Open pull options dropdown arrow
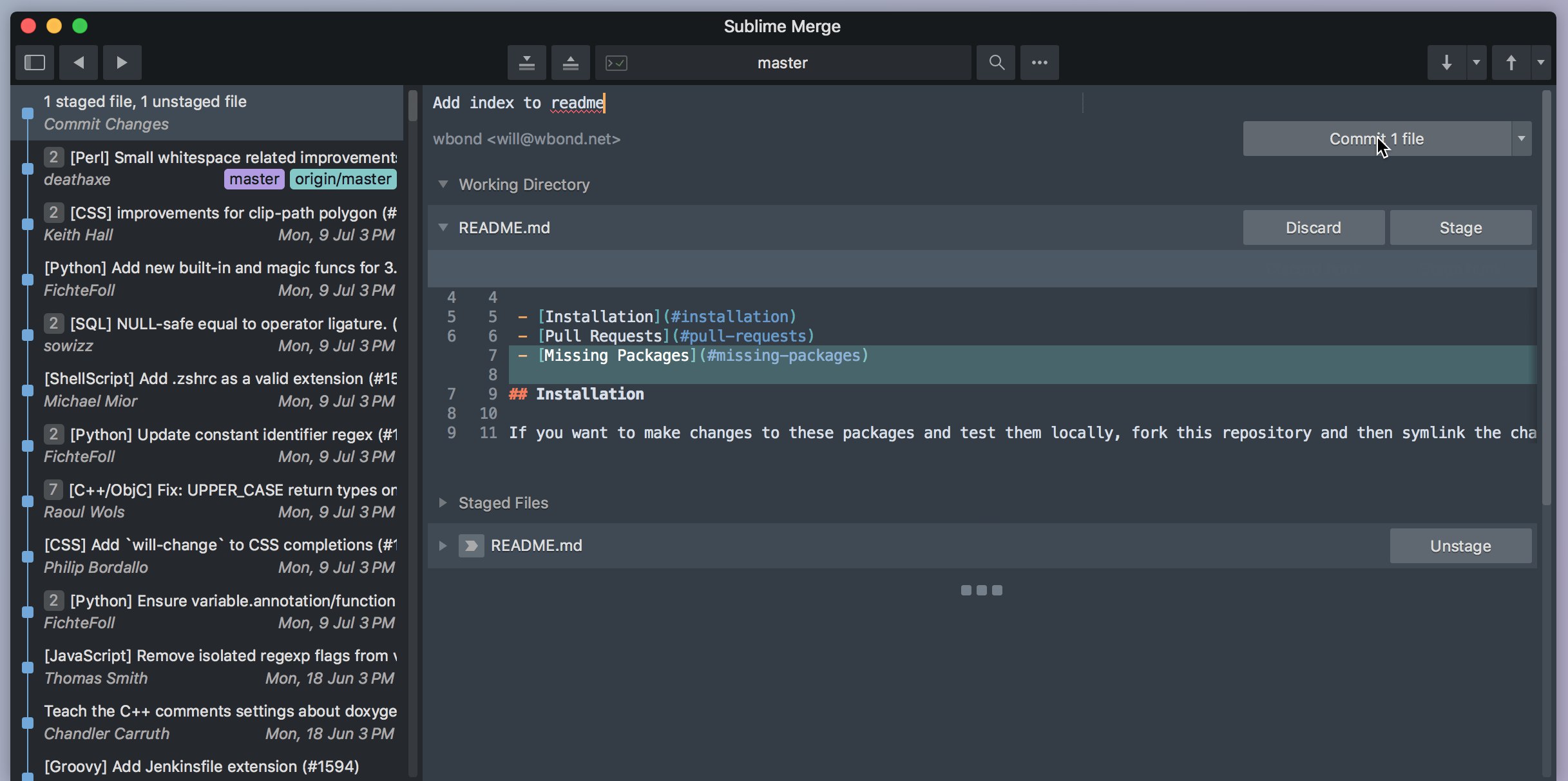Viewport: 1568px width, 781px height. [x=1477, y=63]
